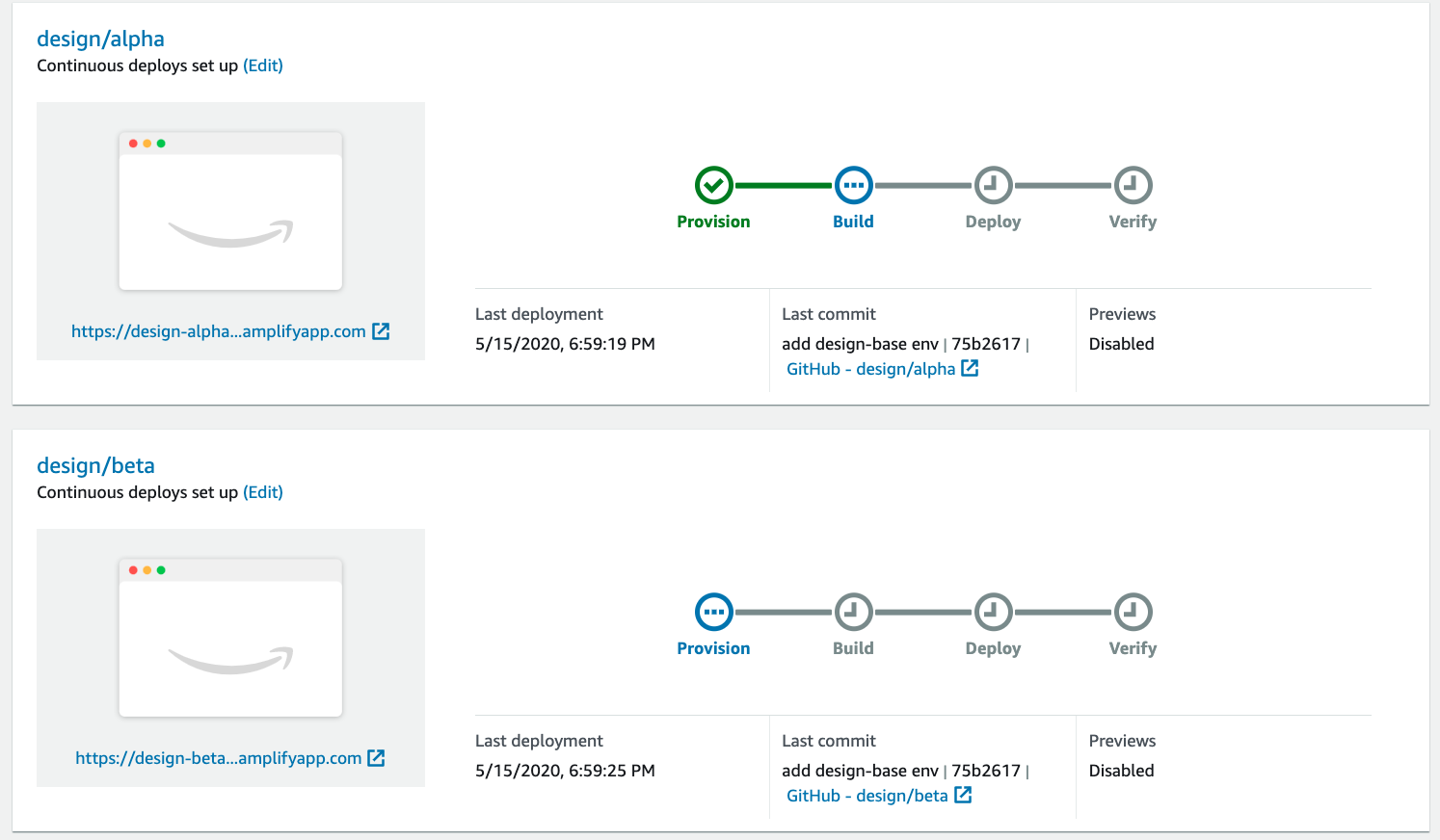Select the pending Deploy step icon for design/alpha
This screenshot has height=840, width=1440.
(993, 185)
